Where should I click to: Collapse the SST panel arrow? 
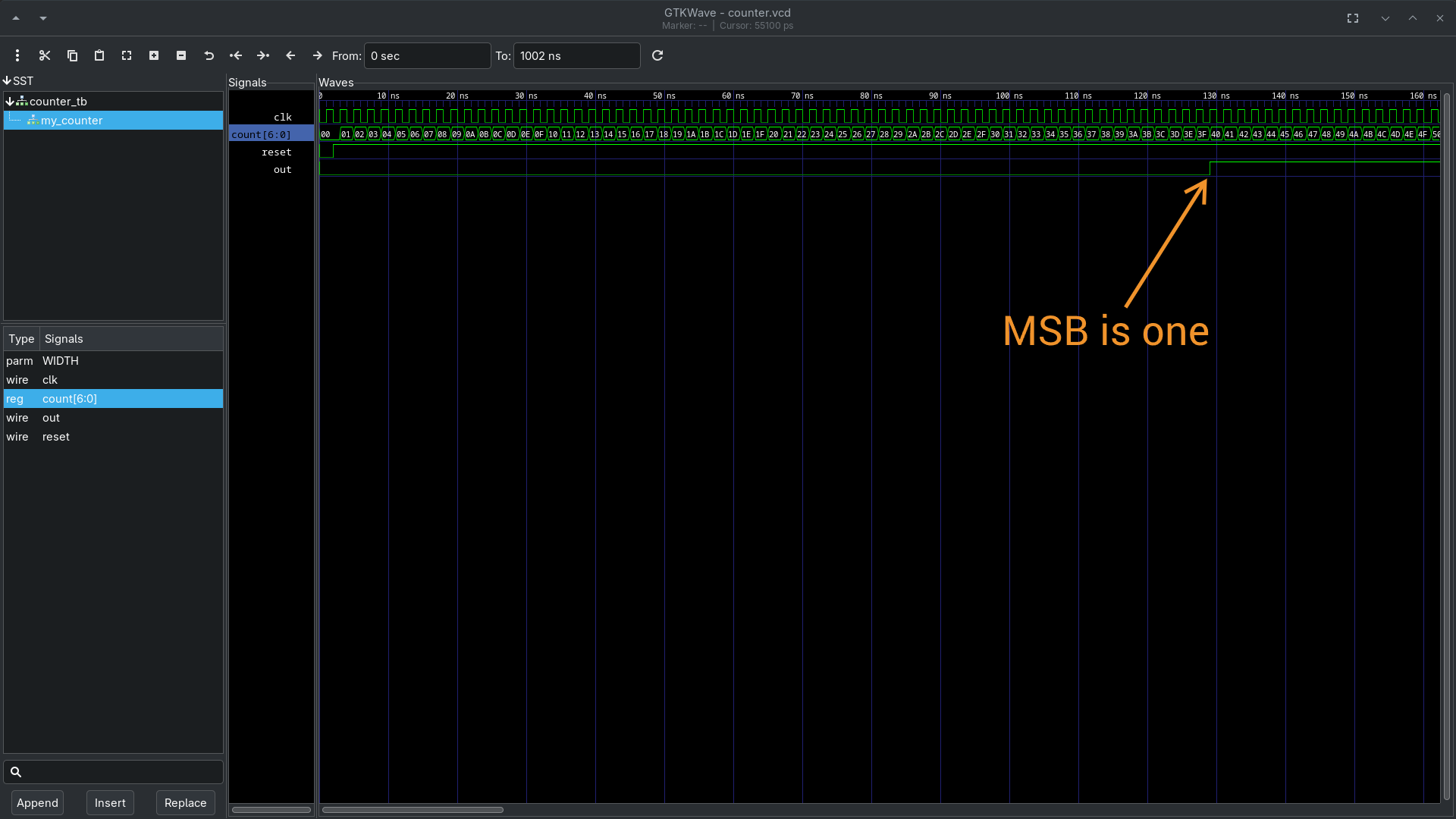7,80
